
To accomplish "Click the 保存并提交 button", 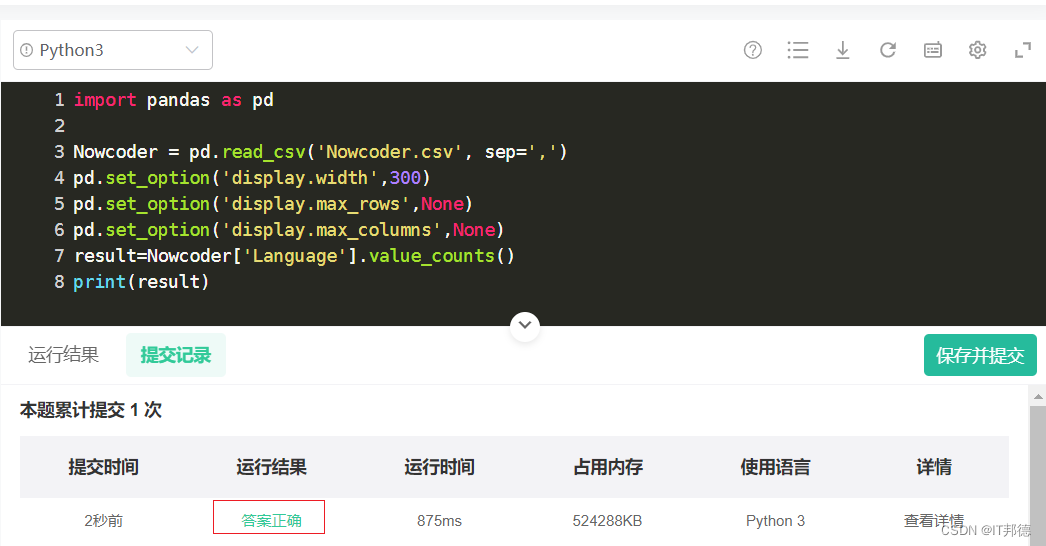I will coord(980,355).
